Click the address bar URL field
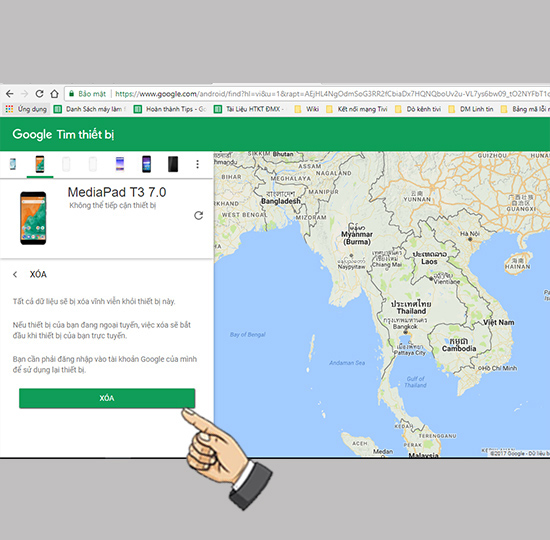550x540 pixels. point(330,94)
